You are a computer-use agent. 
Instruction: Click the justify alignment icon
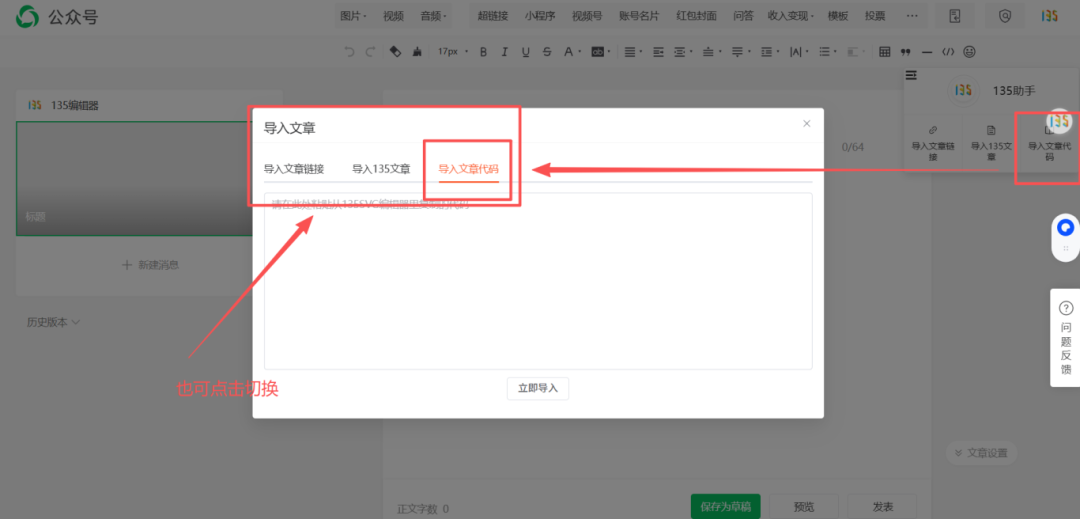pos(630,52)
